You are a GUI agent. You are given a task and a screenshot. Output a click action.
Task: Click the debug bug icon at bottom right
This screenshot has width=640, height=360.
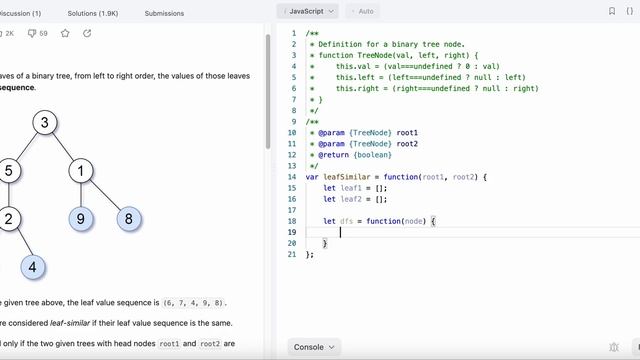click(x=613, y=347)
